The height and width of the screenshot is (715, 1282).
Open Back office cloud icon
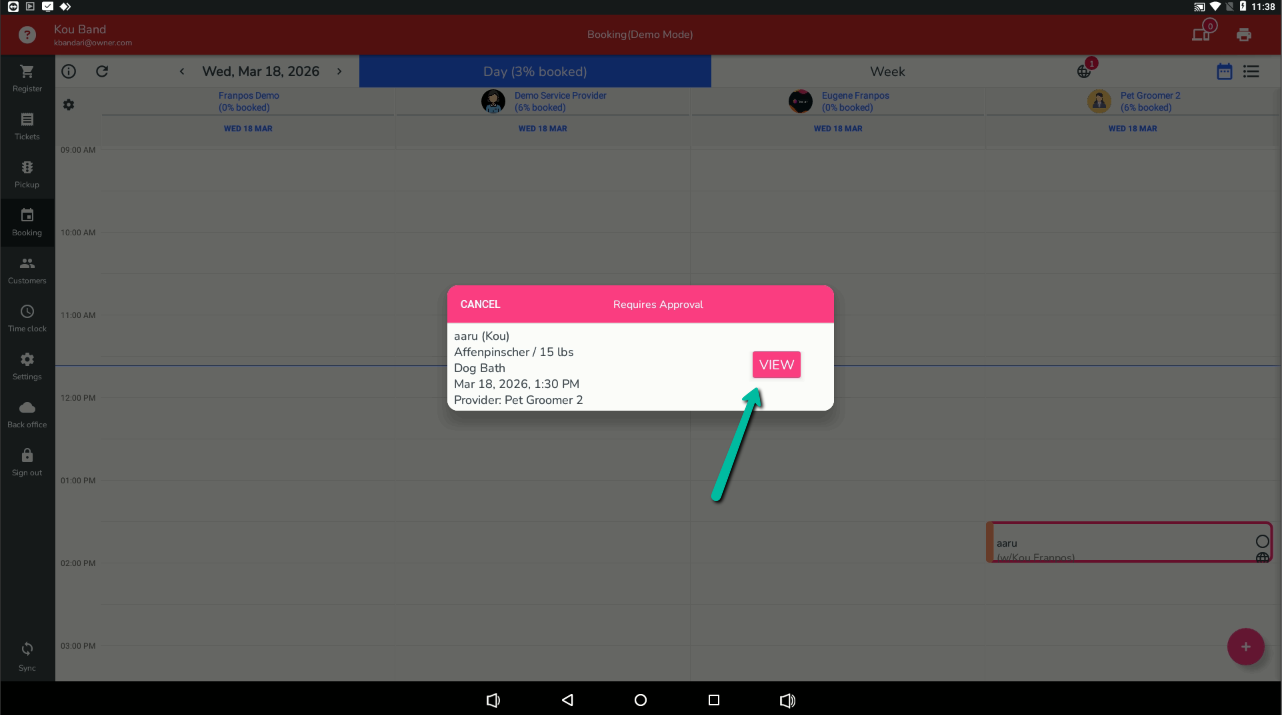tap(27, 409)
